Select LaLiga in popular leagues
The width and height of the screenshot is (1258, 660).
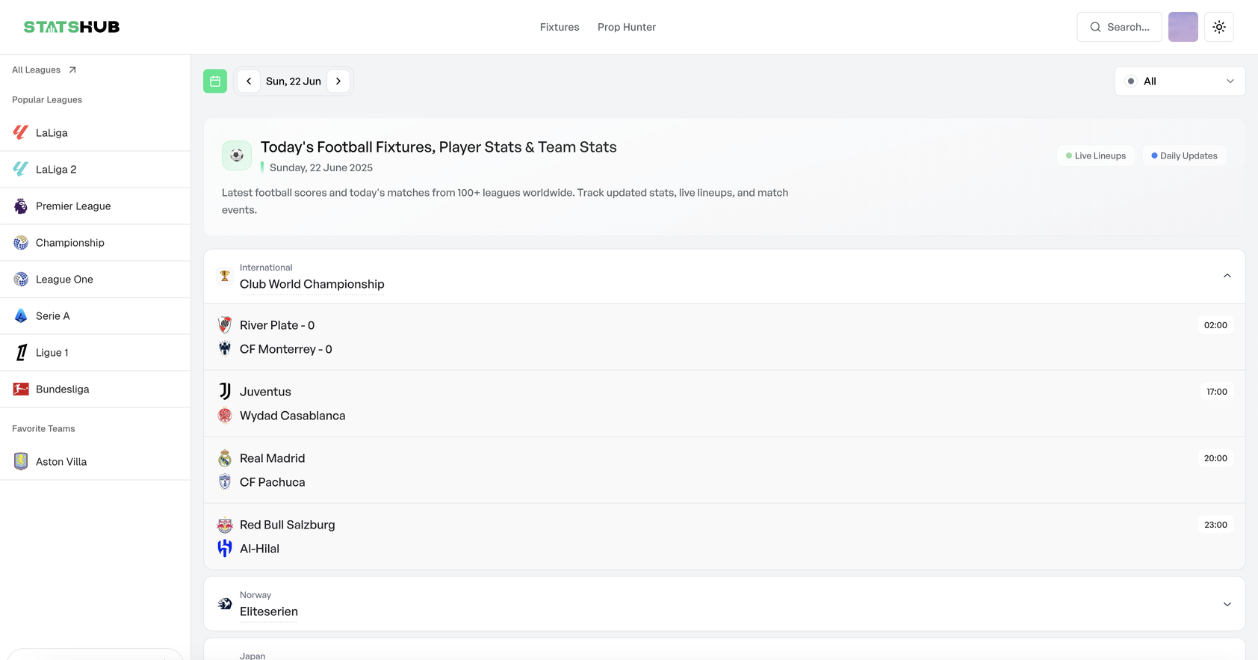[52, 132]
